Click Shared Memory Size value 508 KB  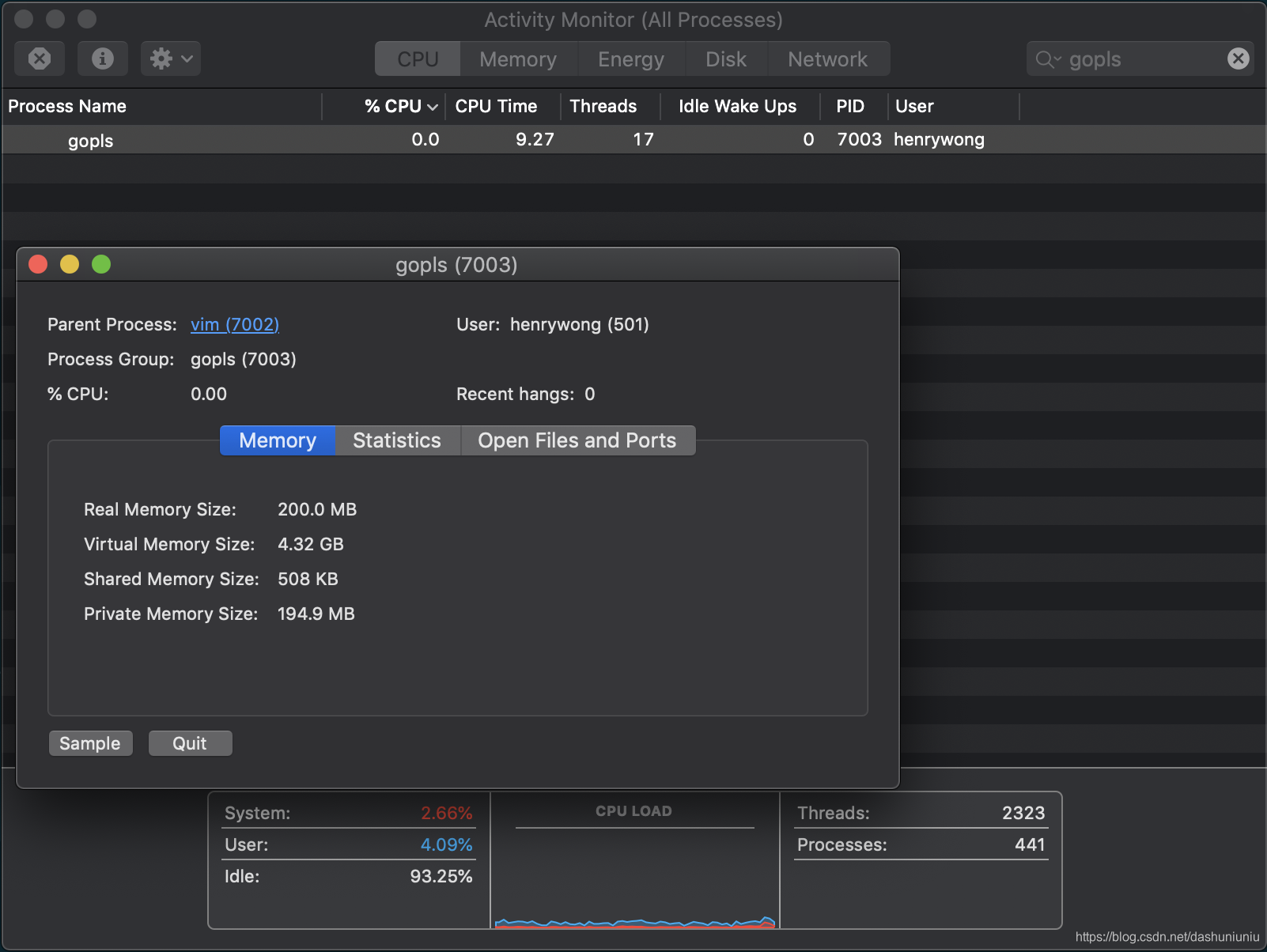308,579
